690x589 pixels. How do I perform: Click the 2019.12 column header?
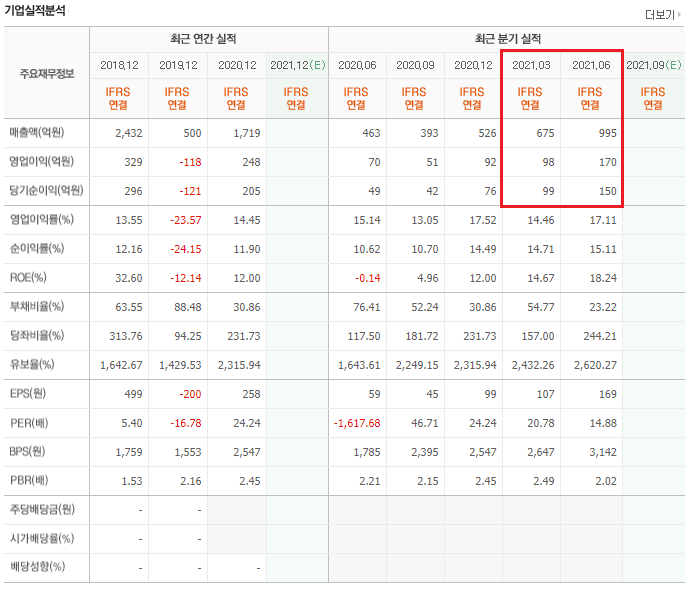point(178,65)
